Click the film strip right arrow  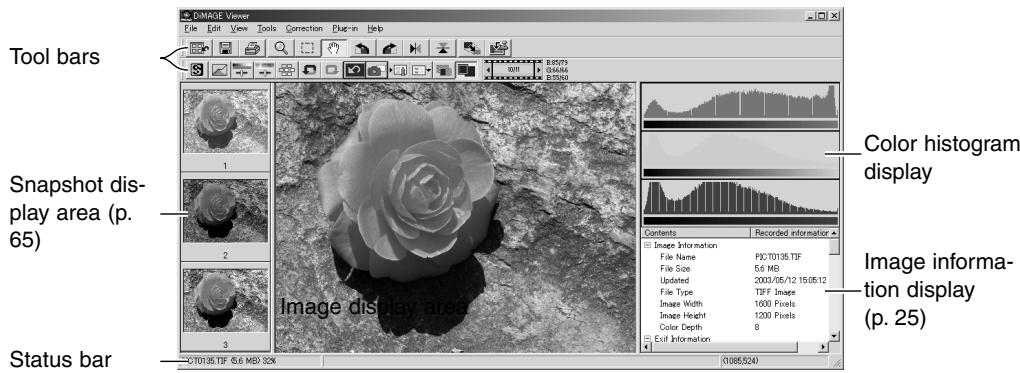coord(538,70)
